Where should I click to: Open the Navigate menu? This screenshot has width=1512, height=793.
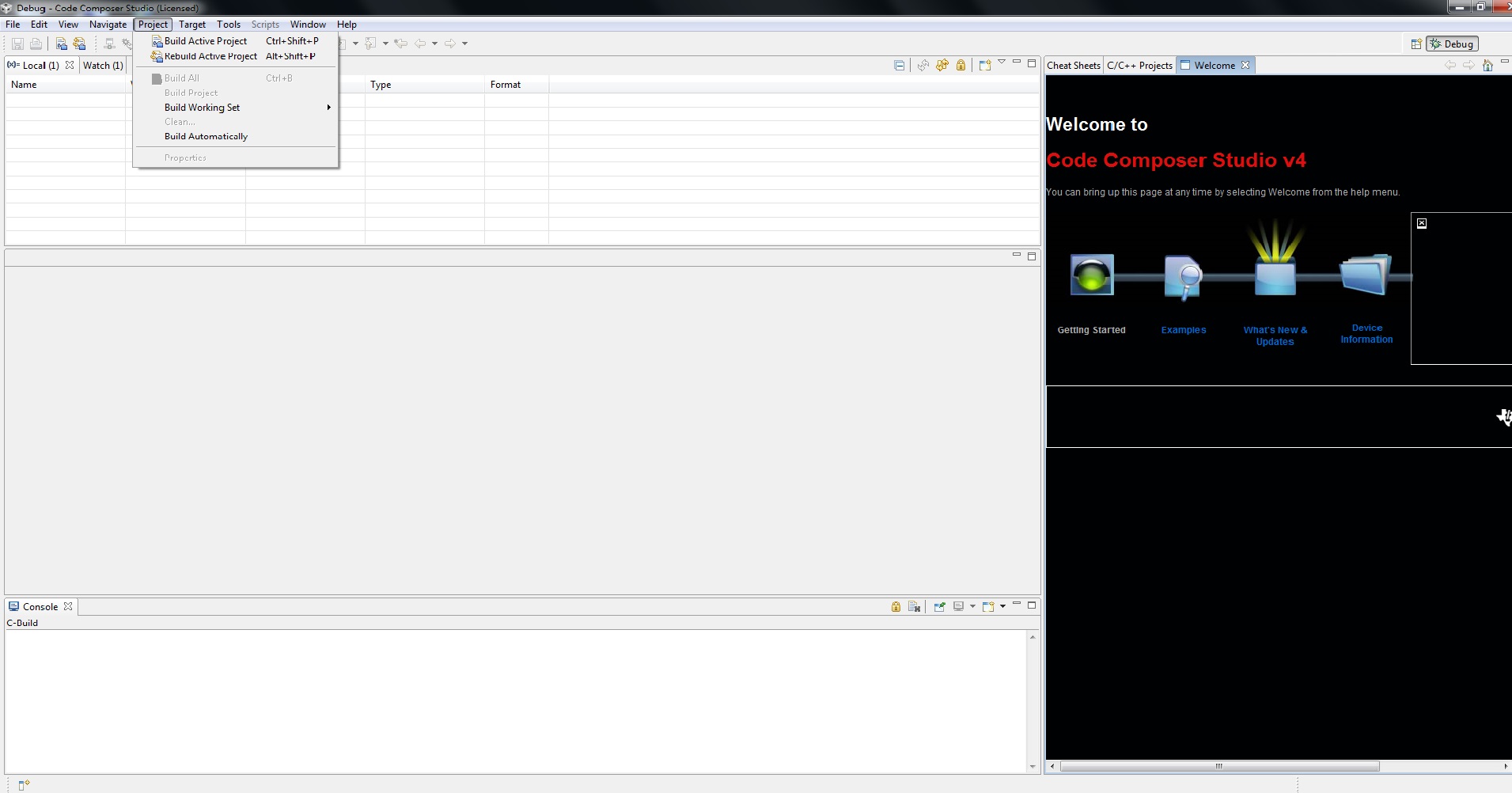(x=108, y=25)
